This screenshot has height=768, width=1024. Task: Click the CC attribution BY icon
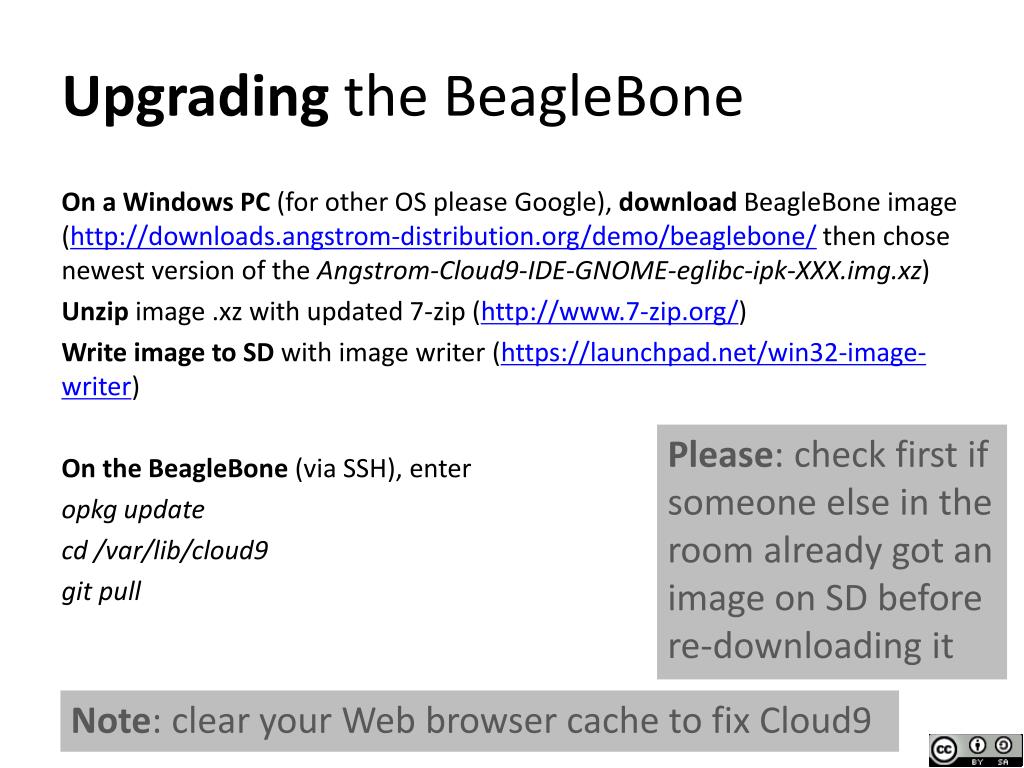(x=978, y=746)
